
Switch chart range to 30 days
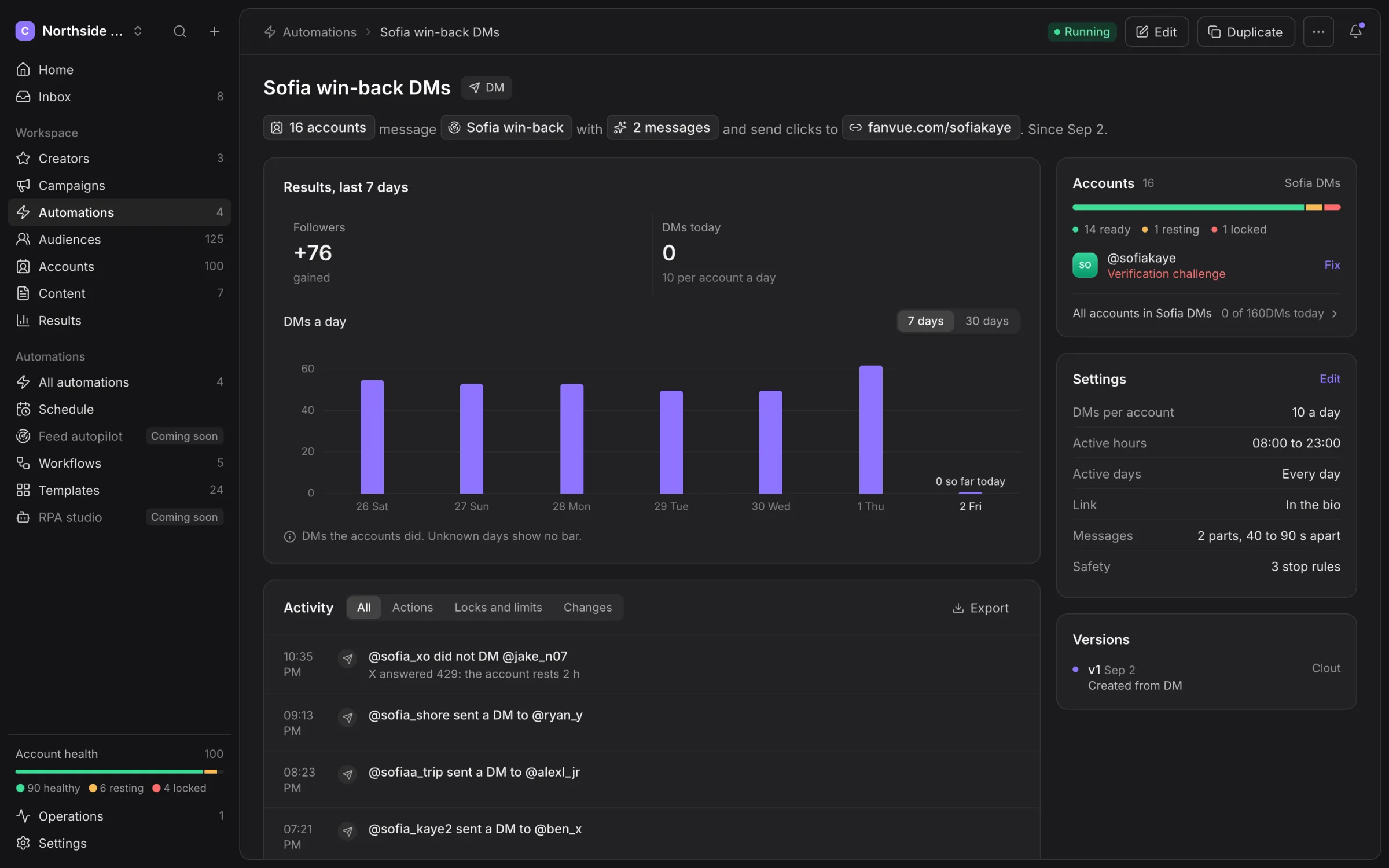click(x=986, y=321)
